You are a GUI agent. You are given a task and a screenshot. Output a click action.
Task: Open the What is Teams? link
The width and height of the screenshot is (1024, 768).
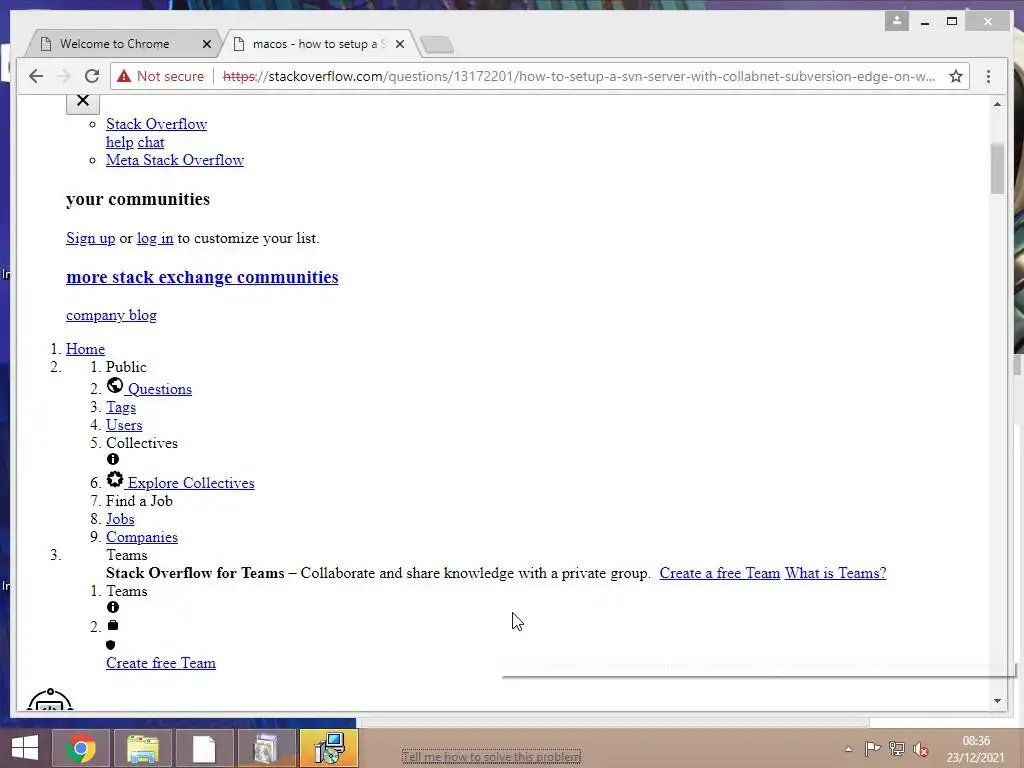tap(835, 573)
